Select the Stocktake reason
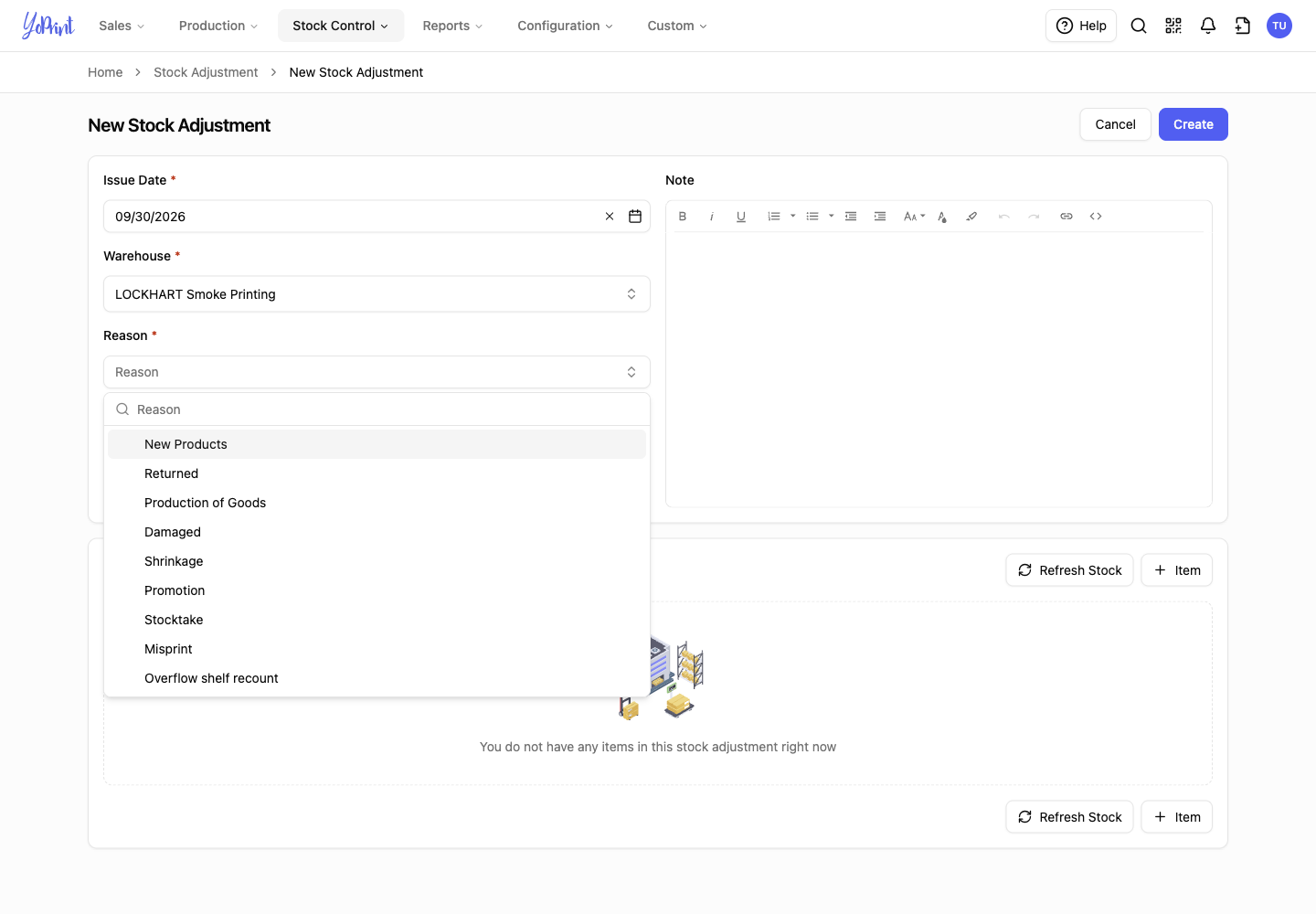This screenshot has width=1316, height=914. pyautogui.click(x=377, y=620)
